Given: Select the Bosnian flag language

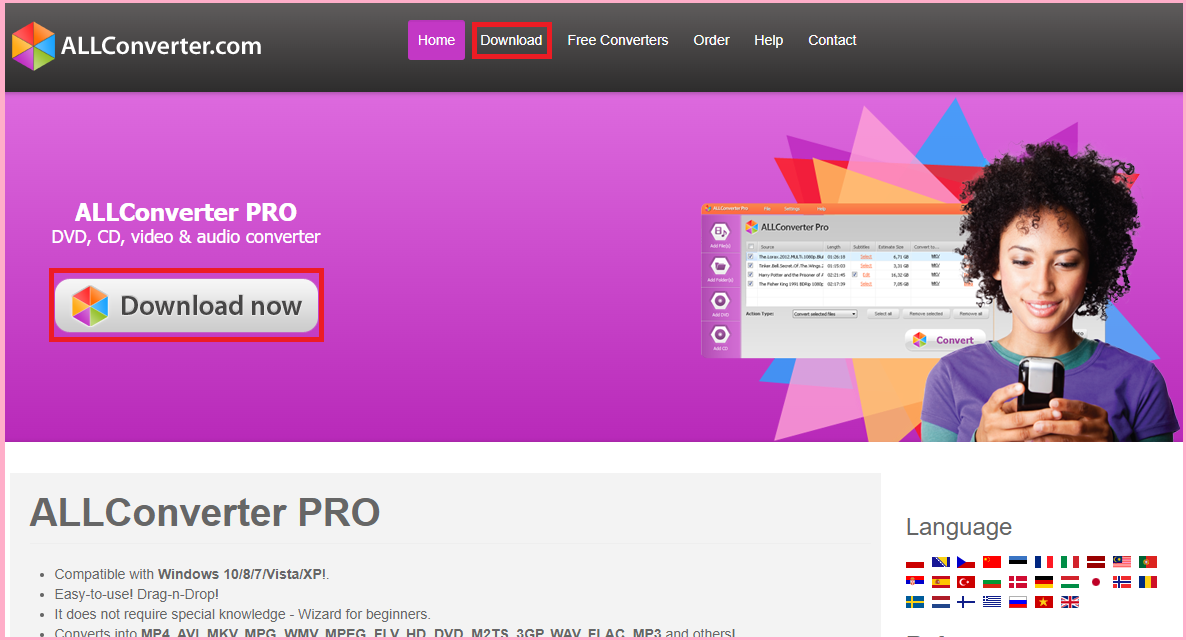Looking at the screenshot, I should pyautogui.click(x=941, y=562).
